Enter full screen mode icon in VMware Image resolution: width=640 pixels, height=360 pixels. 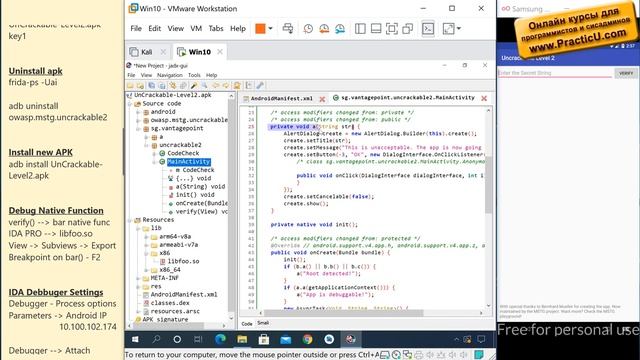(x=392, y=29)
